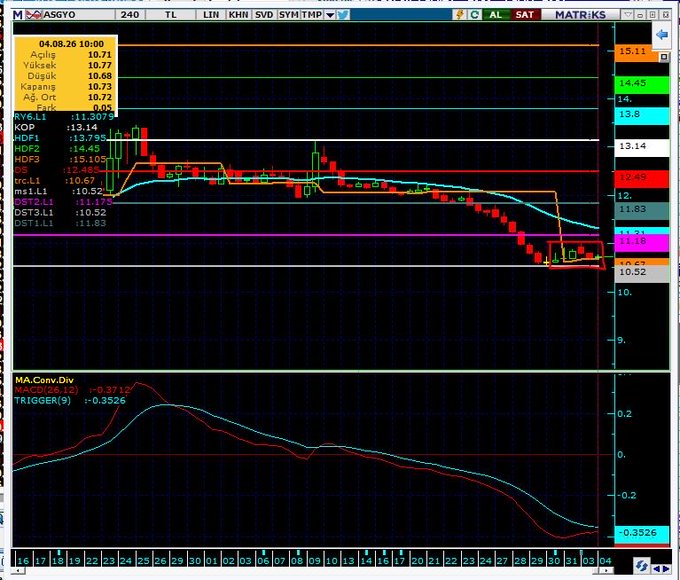
Task: Click the lightning bolt icon
Action: tap(460, 15)
